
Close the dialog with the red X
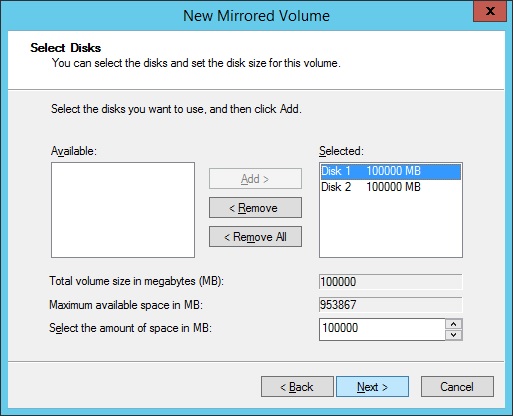tap(490, 11)
